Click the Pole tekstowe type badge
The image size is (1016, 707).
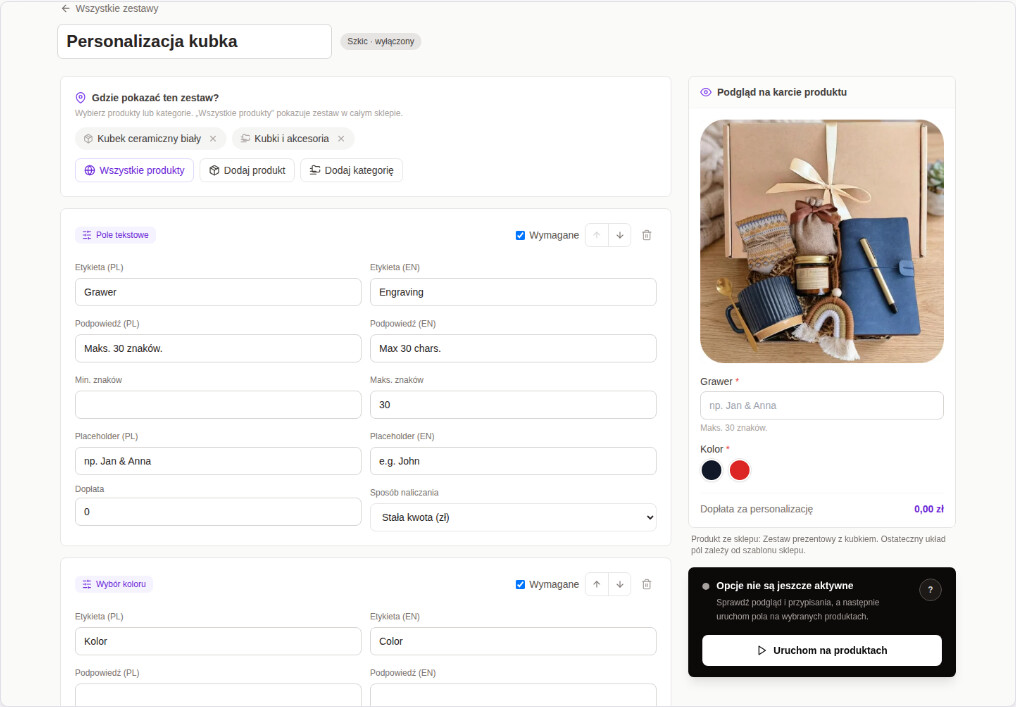click(x=115, y=235)
